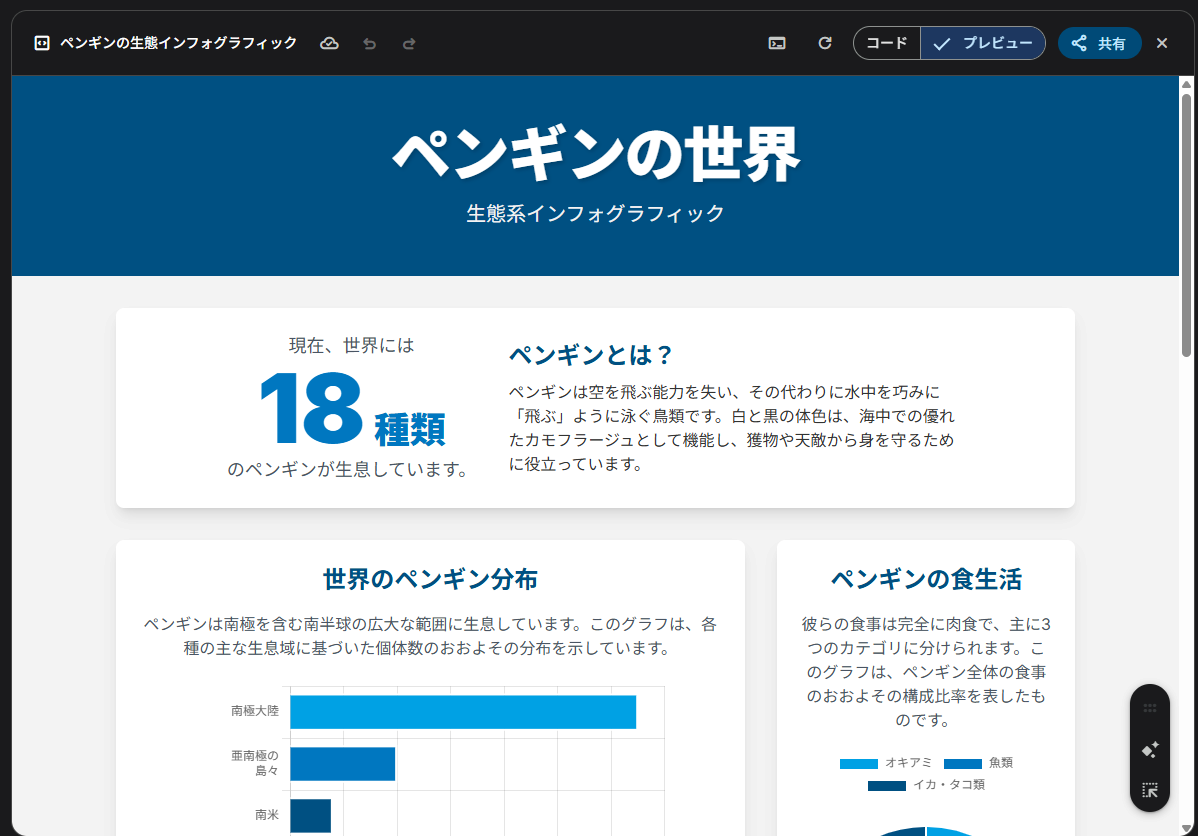
Task: Click the 亜南極の島々 bar in the chart
Action: (342, 764)
